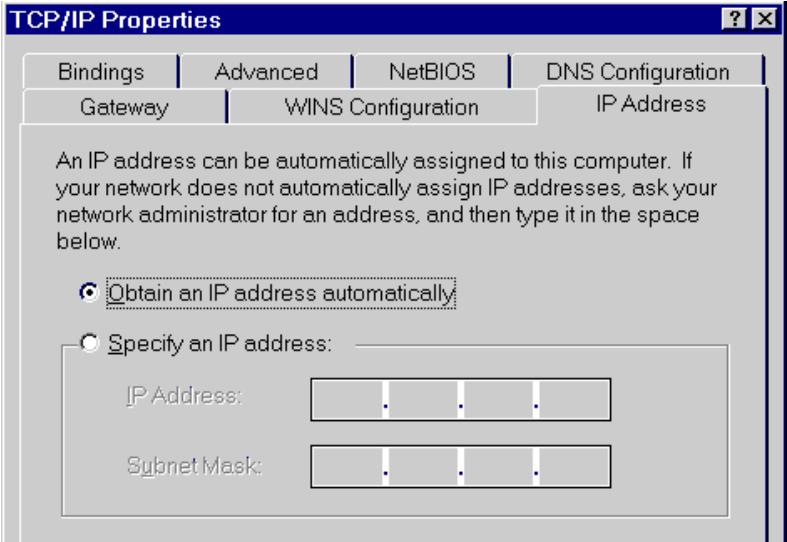Click the last octet of Subnet Mask field

574,466
